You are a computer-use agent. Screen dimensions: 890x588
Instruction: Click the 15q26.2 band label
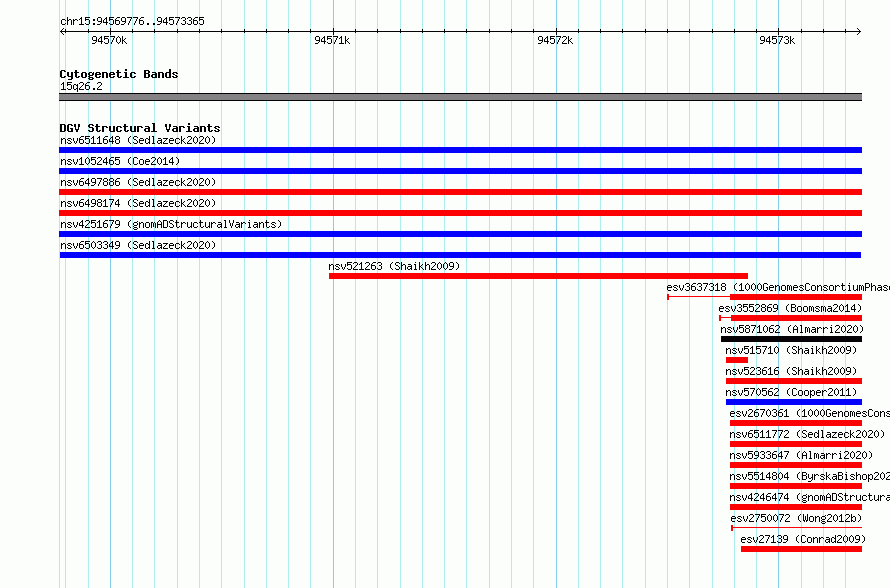pos(81,86)
